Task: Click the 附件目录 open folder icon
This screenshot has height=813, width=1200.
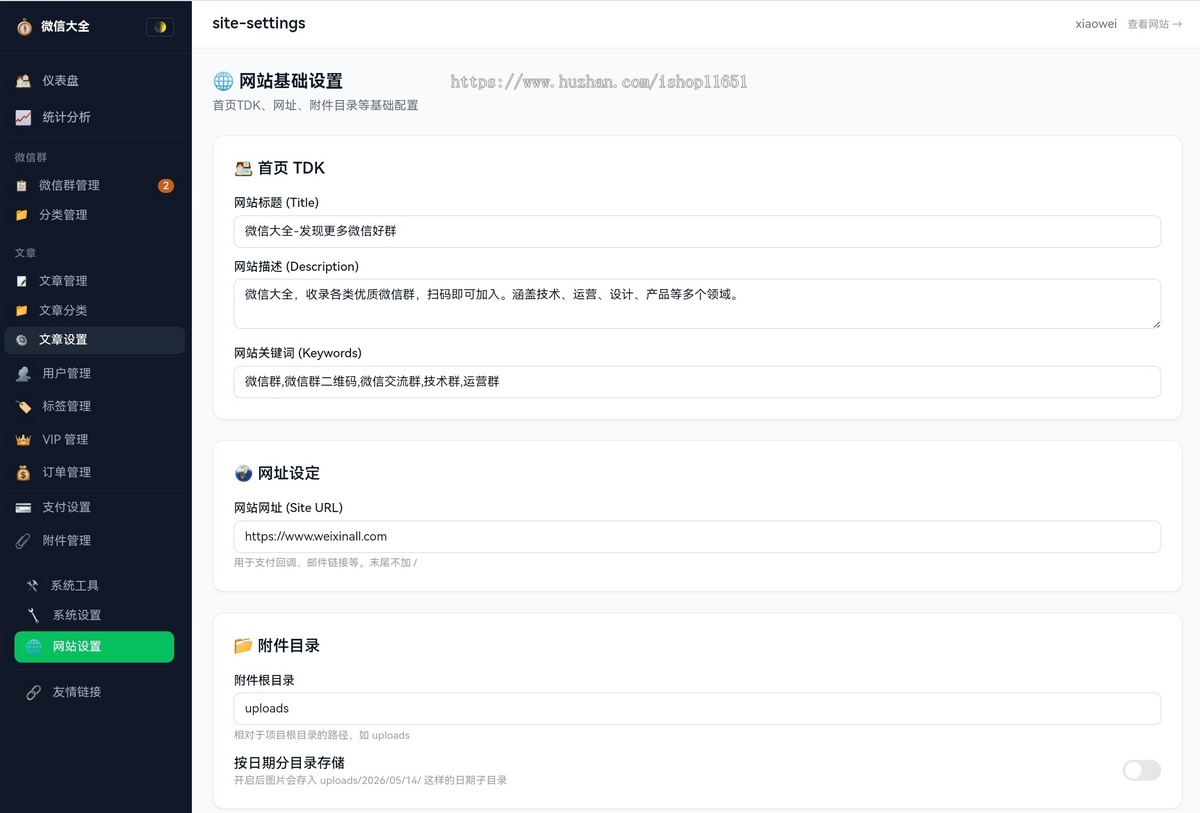Action: point(243,646)
